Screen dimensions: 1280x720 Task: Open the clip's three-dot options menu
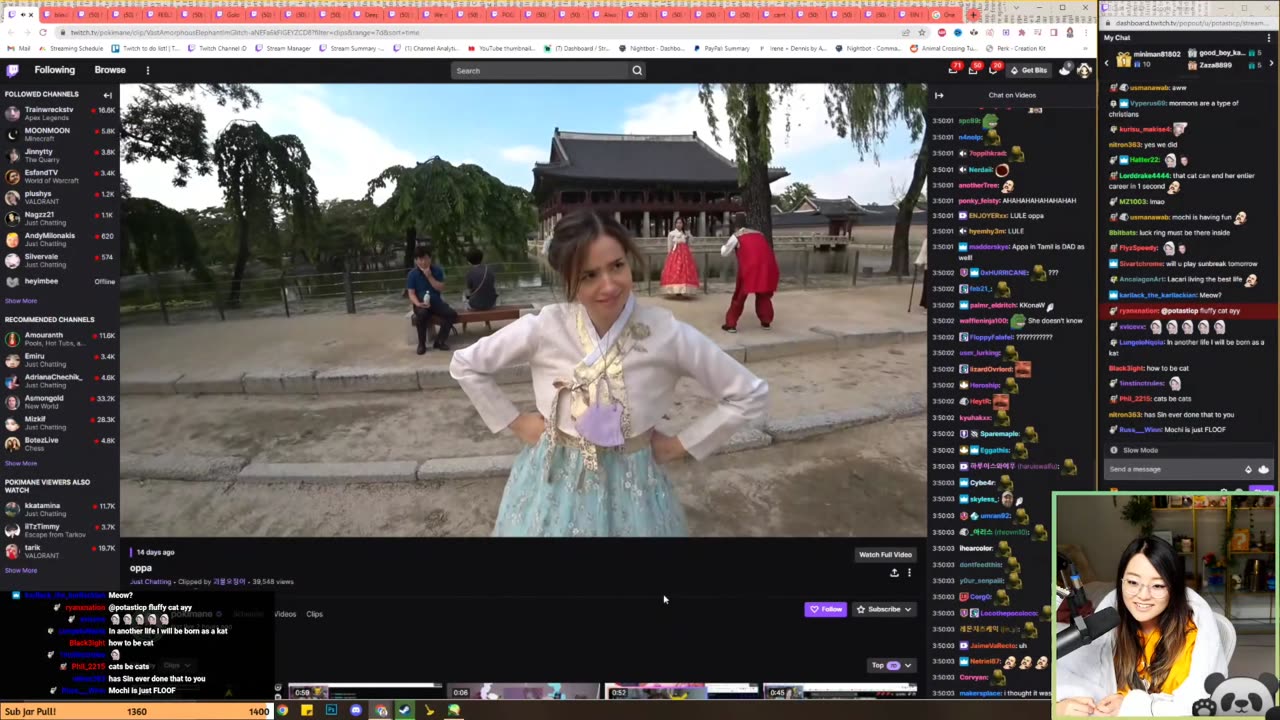click(909, 573)
